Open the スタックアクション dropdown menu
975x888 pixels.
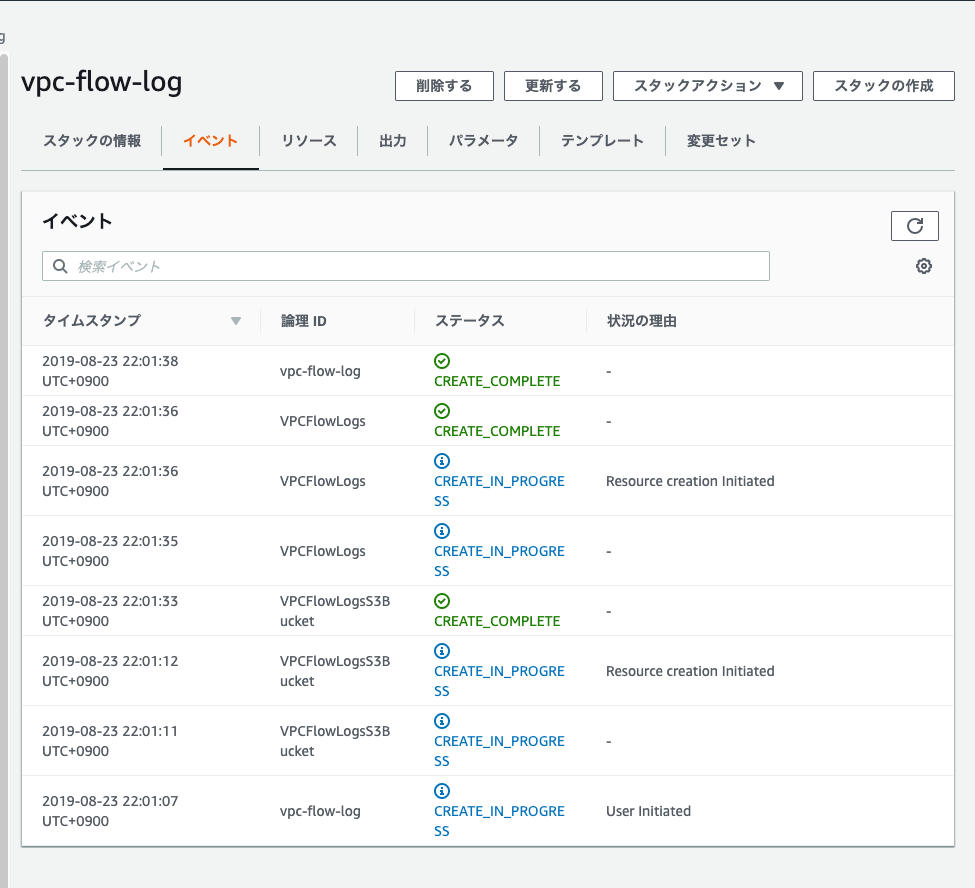[707, 86]
